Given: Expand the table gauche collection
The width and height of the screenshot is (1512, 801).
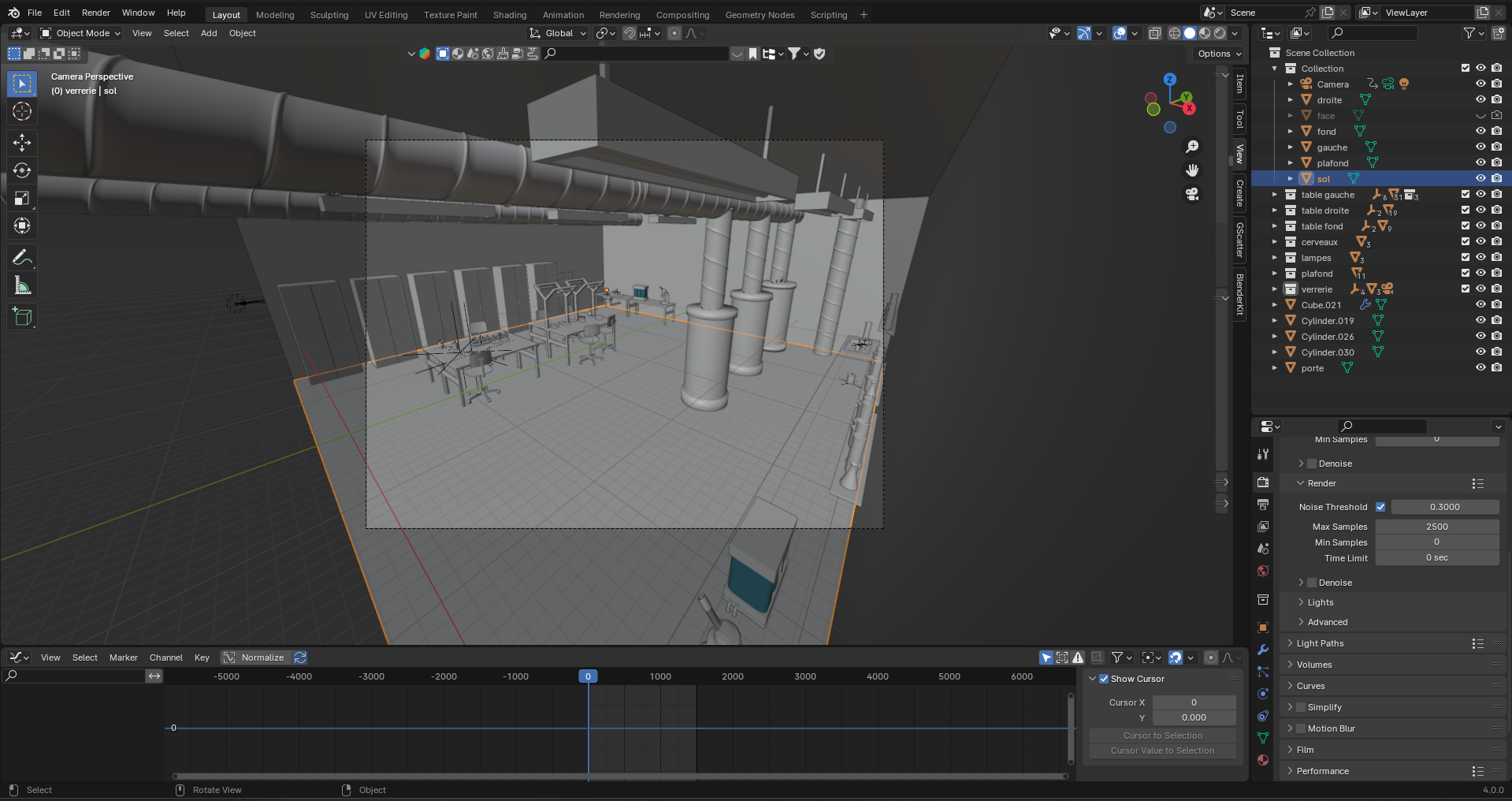Looking at the screenshot, I should (1274, 195).
